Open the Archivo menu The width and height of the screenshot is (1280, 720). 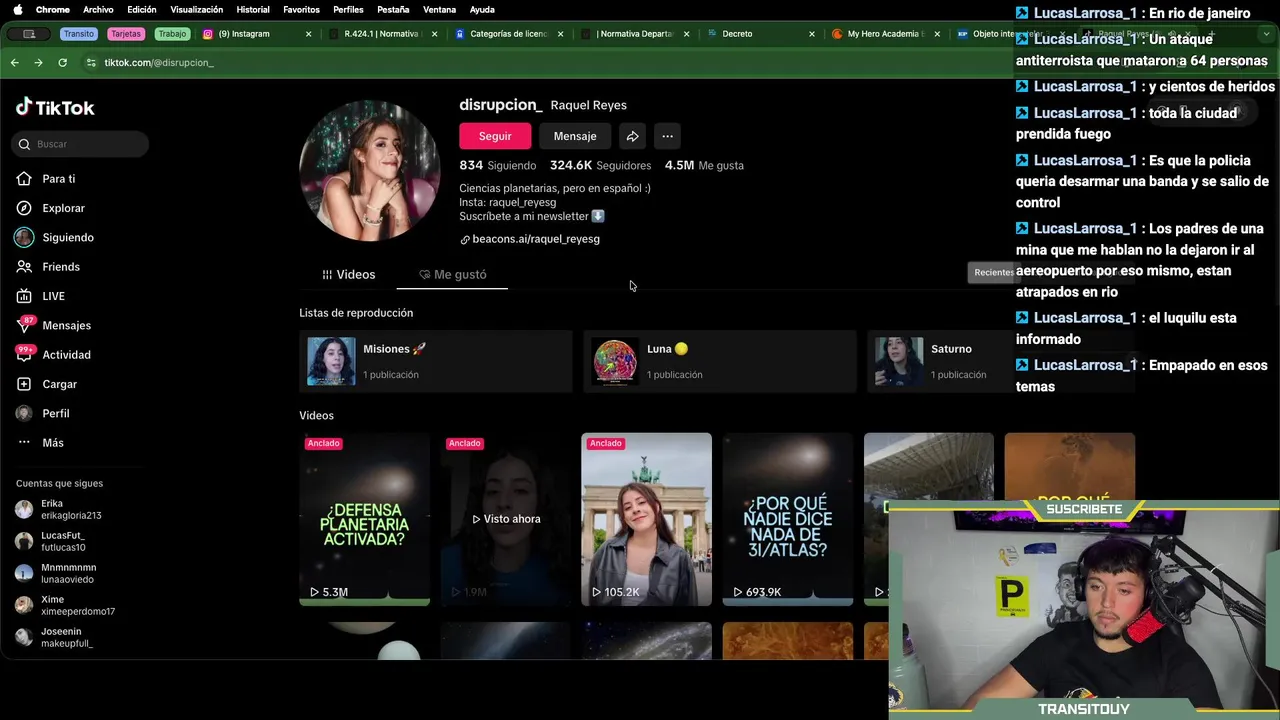tap(98, 9)
